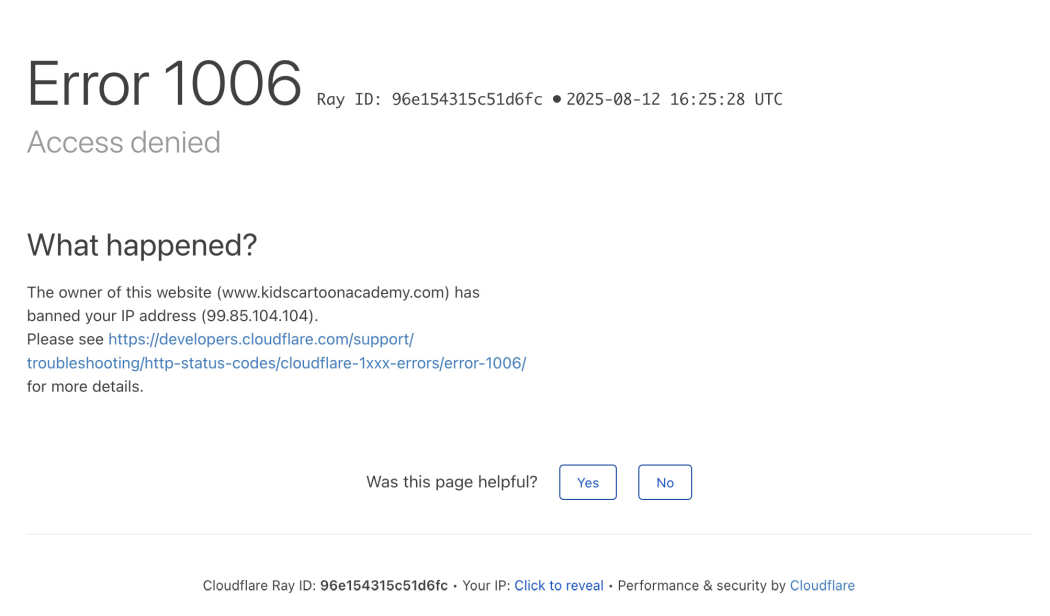The width and height of the screenshot is (1050, 616).
Task: Click the "Cloudflare Ray ID:" footer label
Action: [259, 586]
